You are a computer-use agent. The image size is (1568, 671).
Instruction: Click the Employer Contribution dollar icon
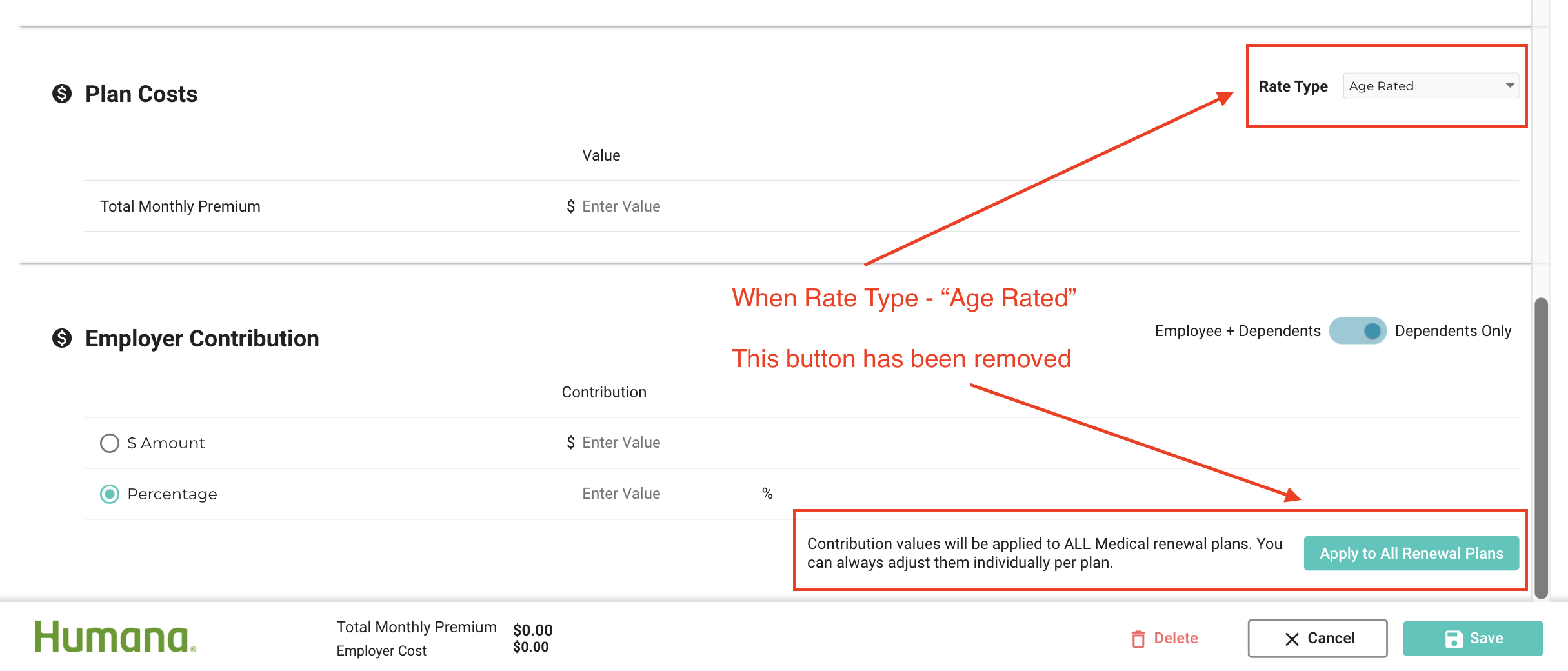click(62, 337)
